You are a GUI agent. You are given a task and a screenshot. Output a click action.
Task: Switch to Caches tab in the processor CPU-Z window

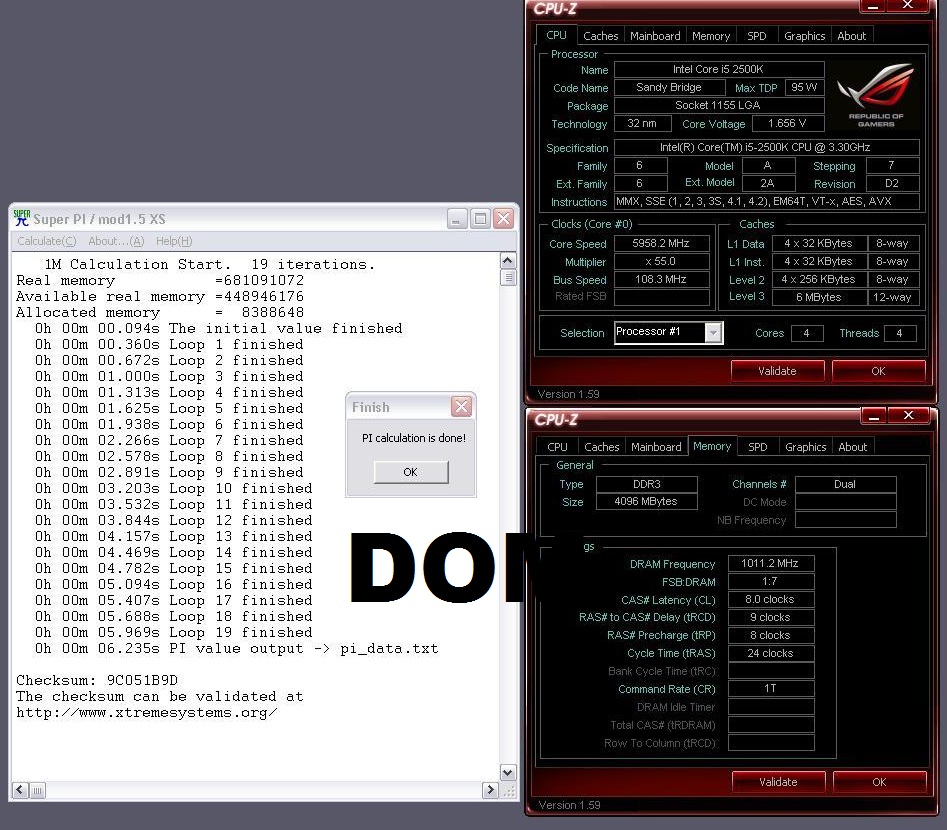tap(600, 36)
